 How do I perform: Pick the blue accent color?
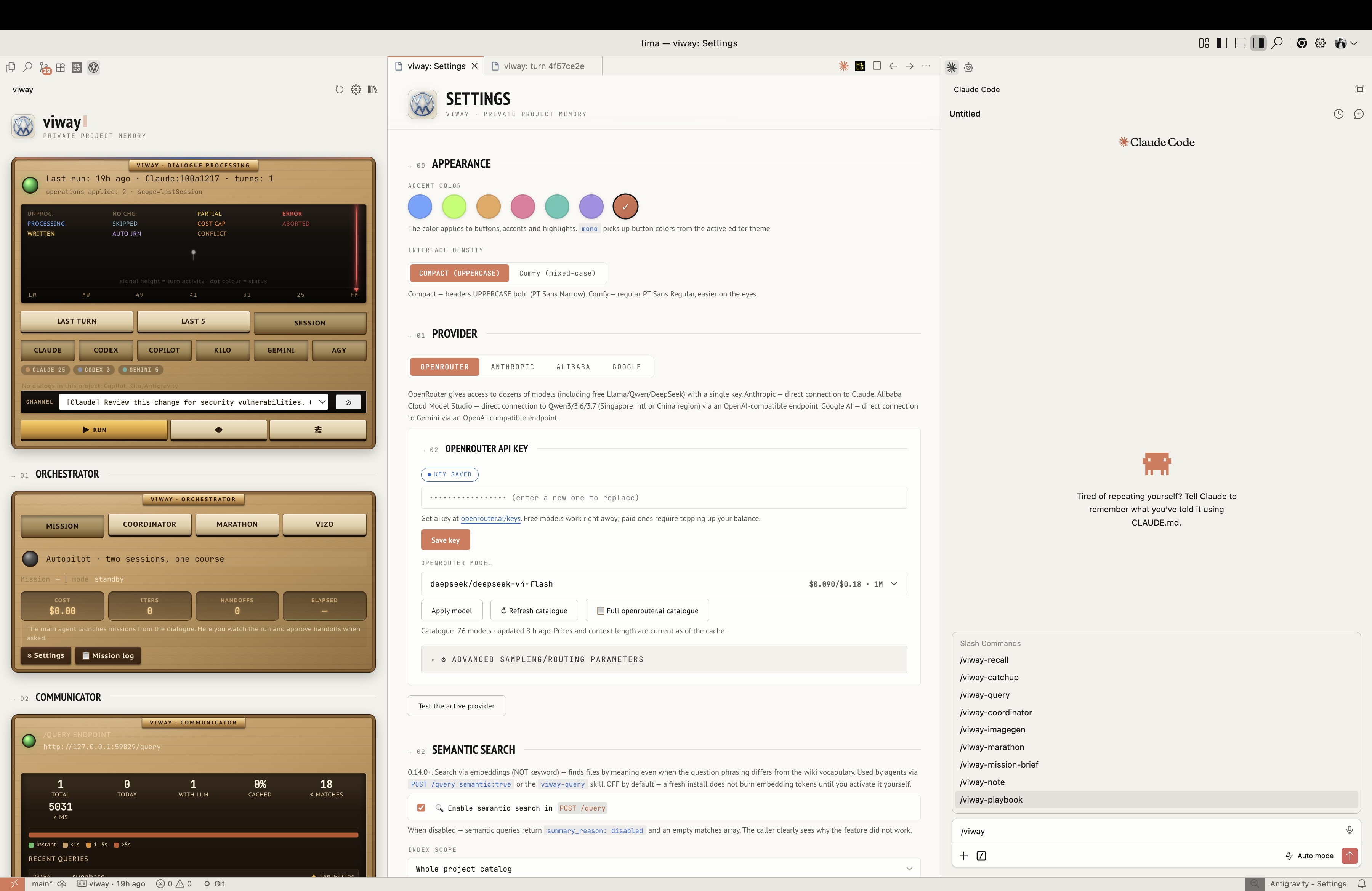pyautogui.click(x=420, y=206)
